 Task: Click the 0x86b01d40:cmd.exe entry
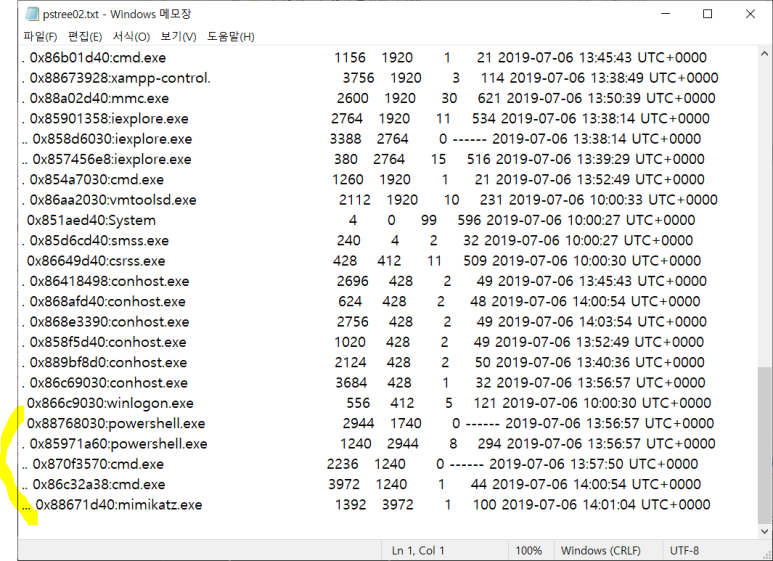[98, 58]
